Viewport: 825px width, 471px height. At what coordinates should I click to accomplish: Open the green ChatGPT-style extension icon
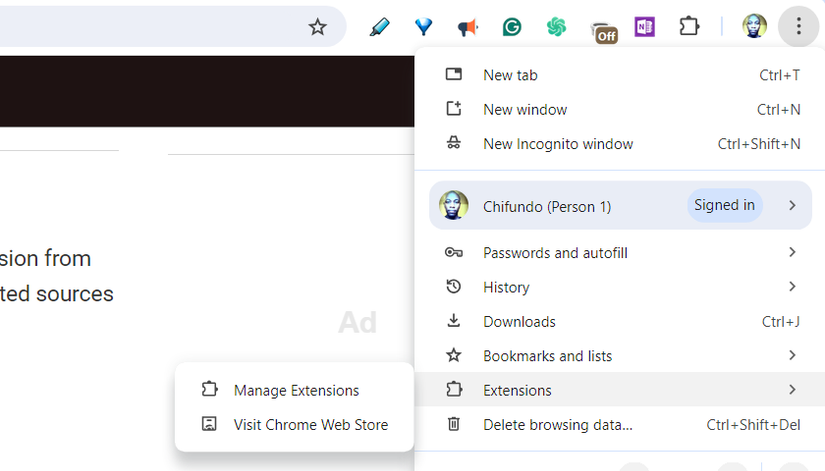pos(556,27)
